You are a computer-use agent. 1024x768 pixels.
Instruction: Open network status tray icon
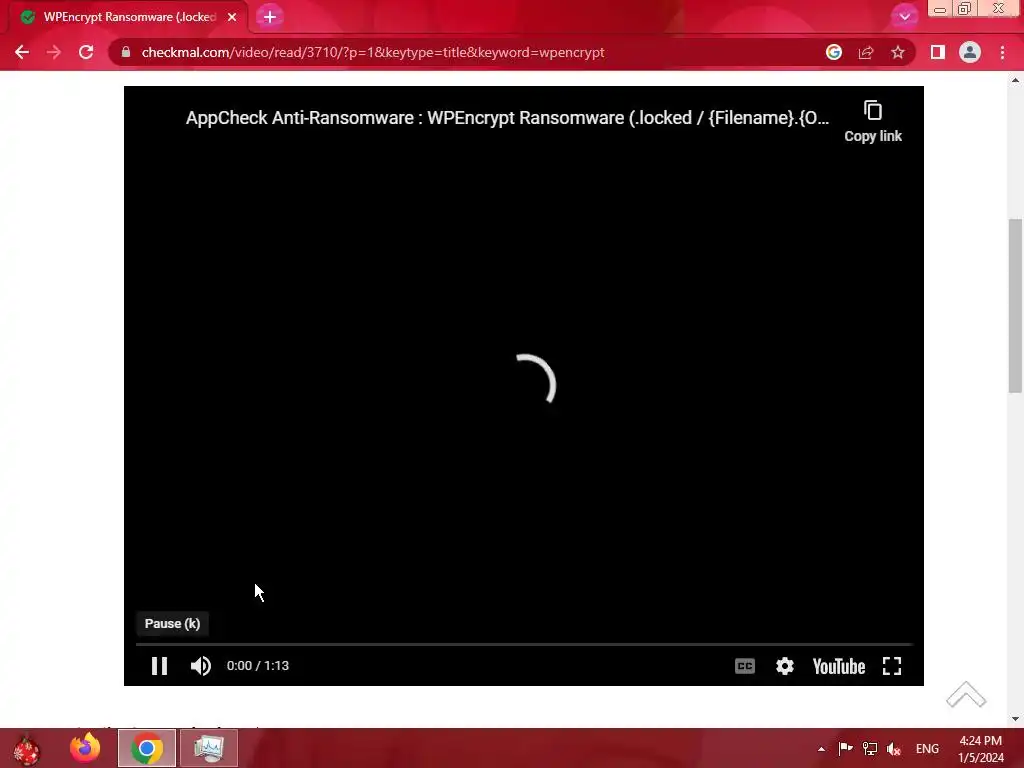[869, 748]
